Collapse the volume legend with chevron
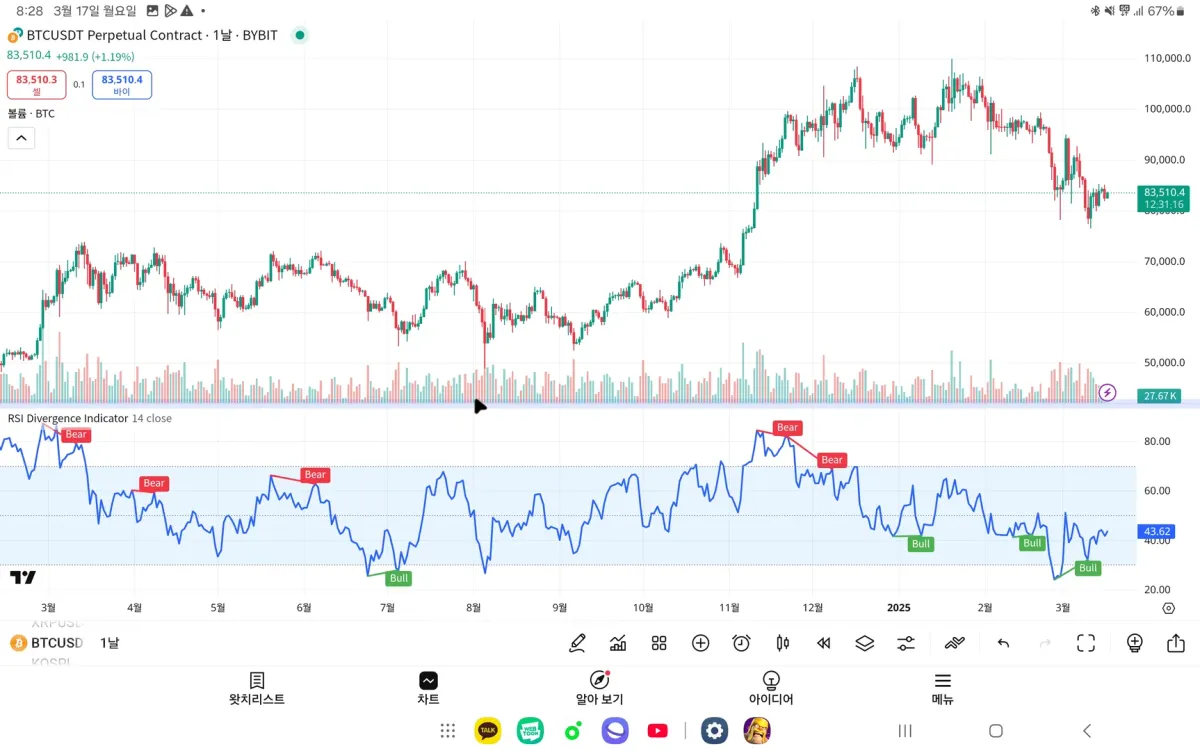Image resolution: width=1200 pixels, height=751 pixels. pyautogui.click(x=21, y=138)
